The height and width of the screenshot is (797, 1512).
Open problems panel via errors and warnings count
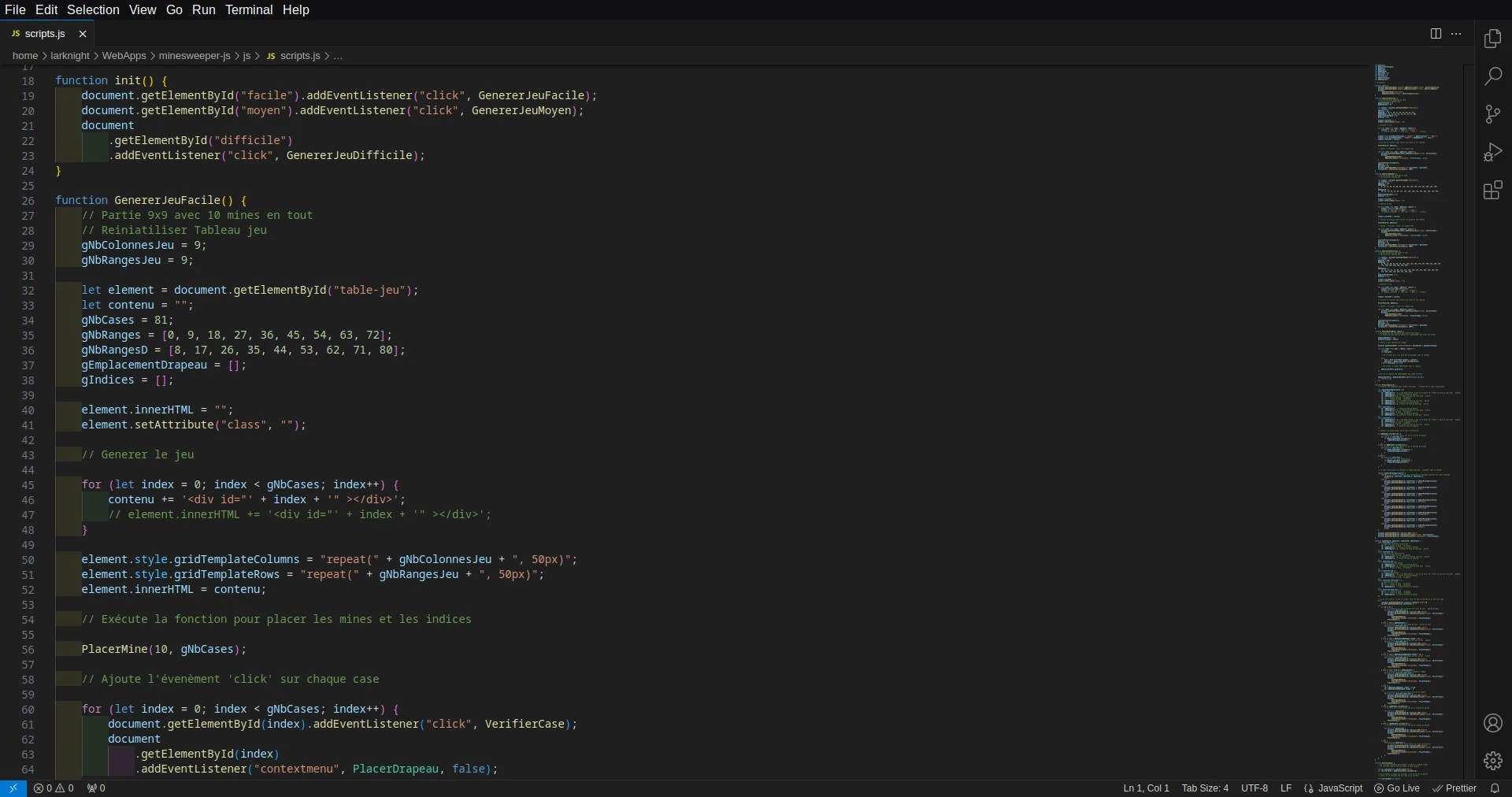coord(54,788)
